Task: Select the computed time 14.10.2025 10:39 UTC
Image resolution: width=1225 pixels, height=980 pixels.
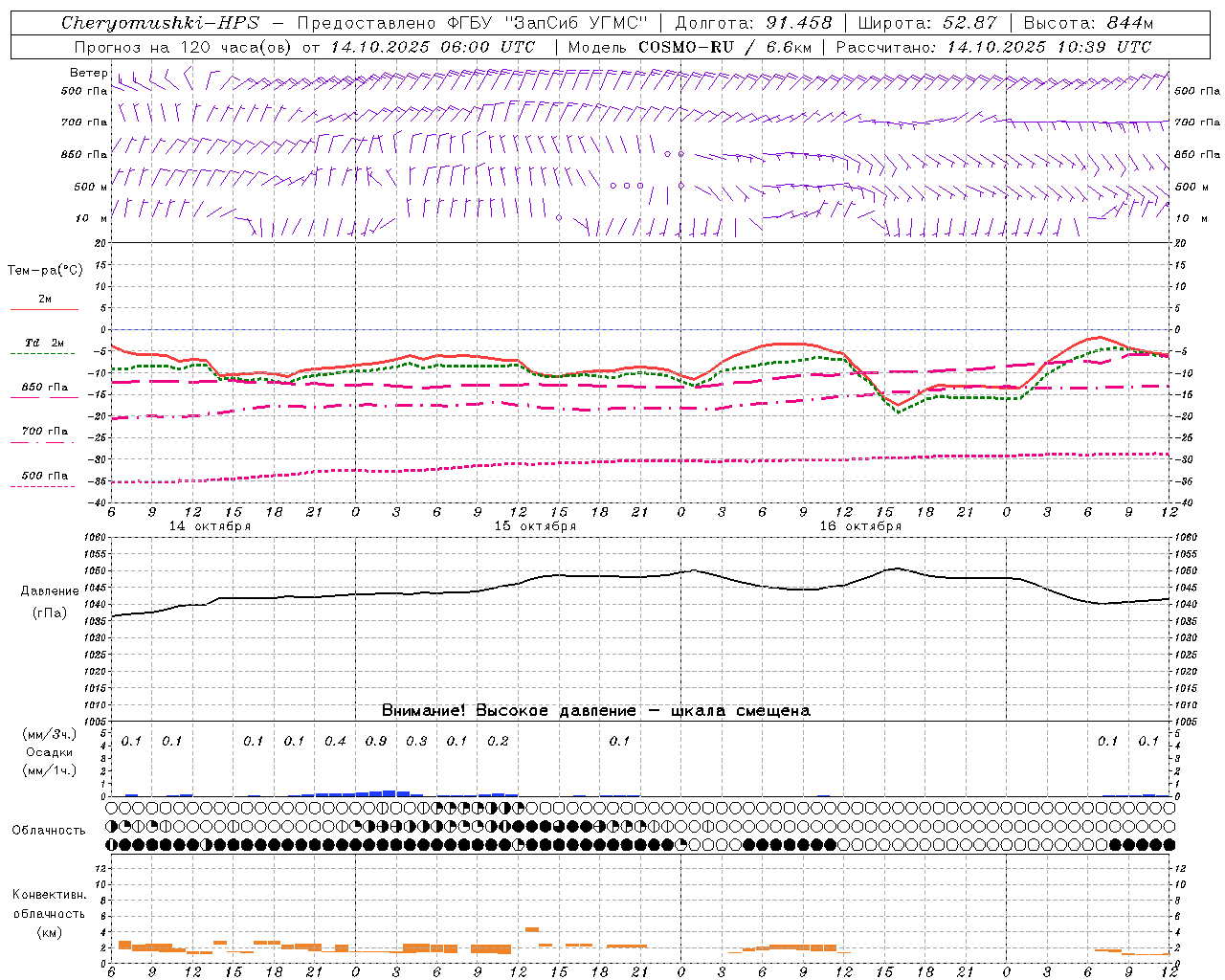Action: (1049, 47)
